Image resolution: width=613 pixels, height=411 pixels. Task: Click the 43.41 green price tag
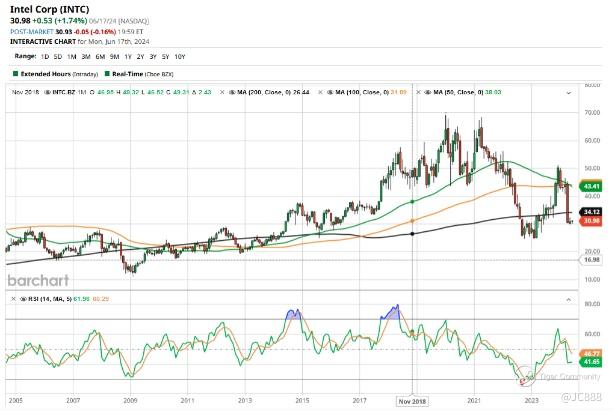591,186
